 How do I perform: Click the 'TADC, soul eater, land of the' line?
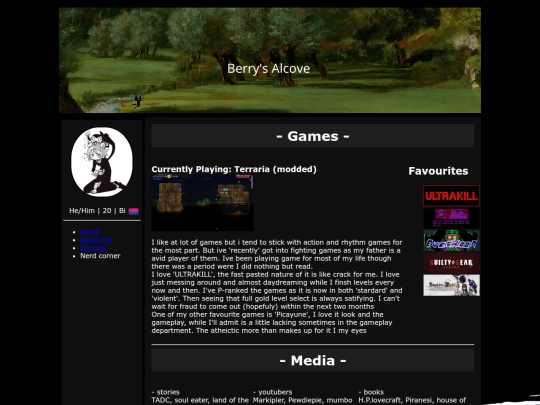tap(200, 400)
